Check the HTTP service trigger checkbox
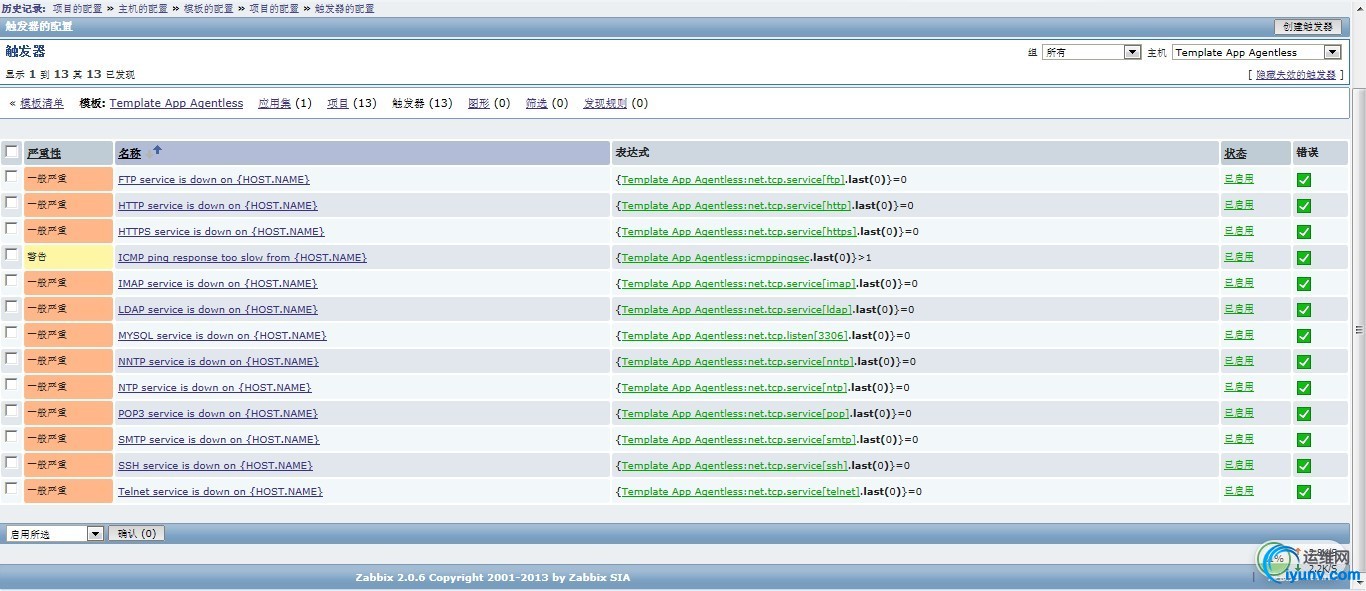The image size is (1366, 591). point(11,202)
